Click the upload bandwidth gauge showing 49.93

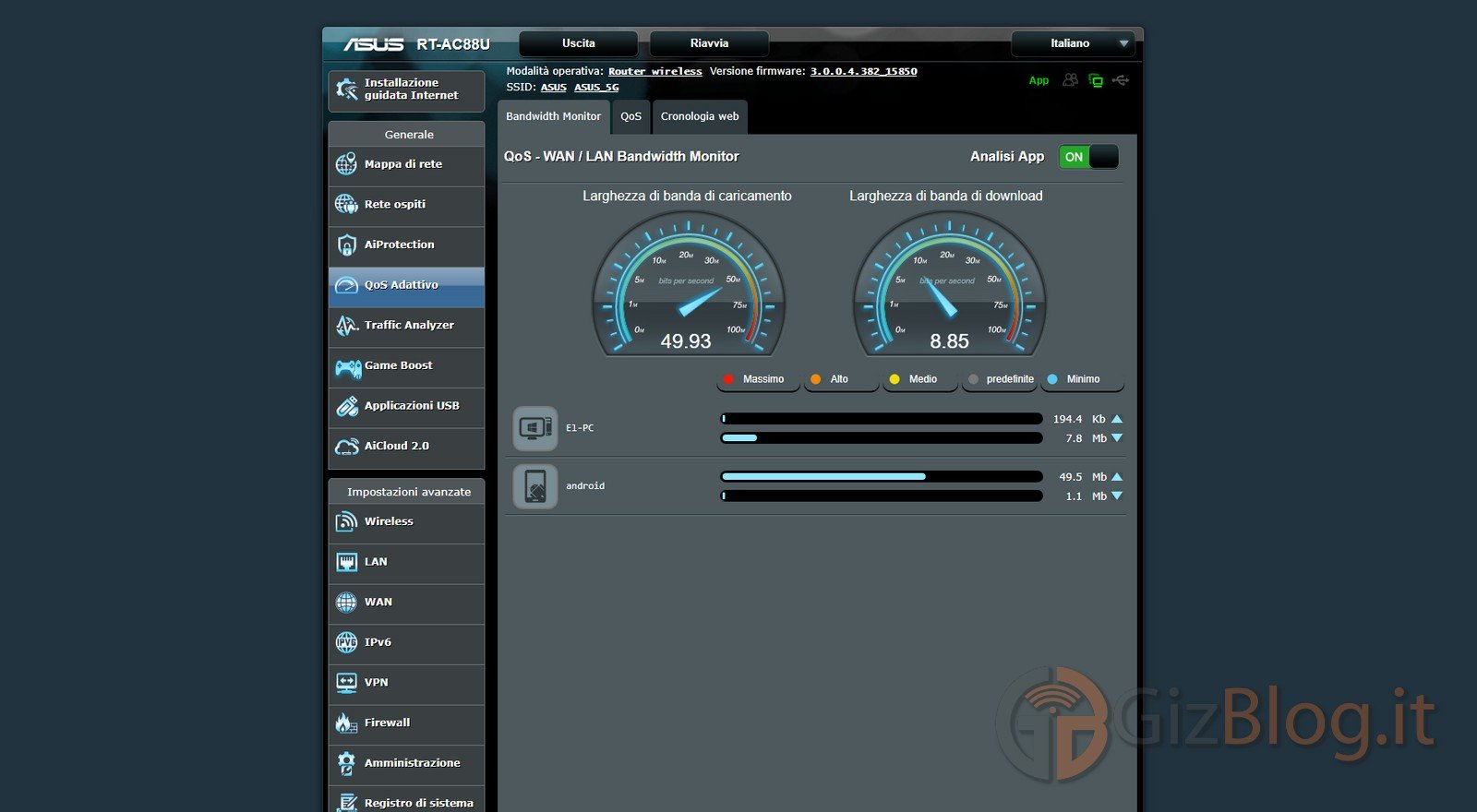pyautogui.click(x=688, y=284)
